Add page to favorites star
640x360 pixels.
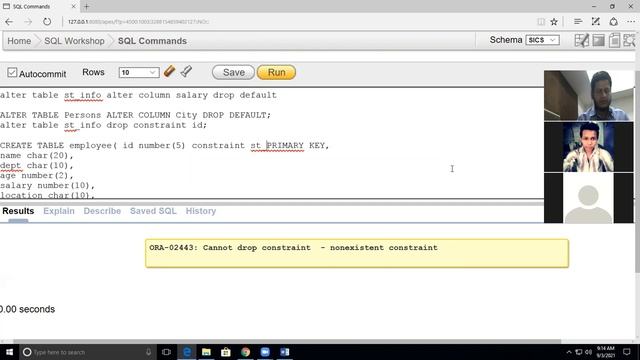554,22
